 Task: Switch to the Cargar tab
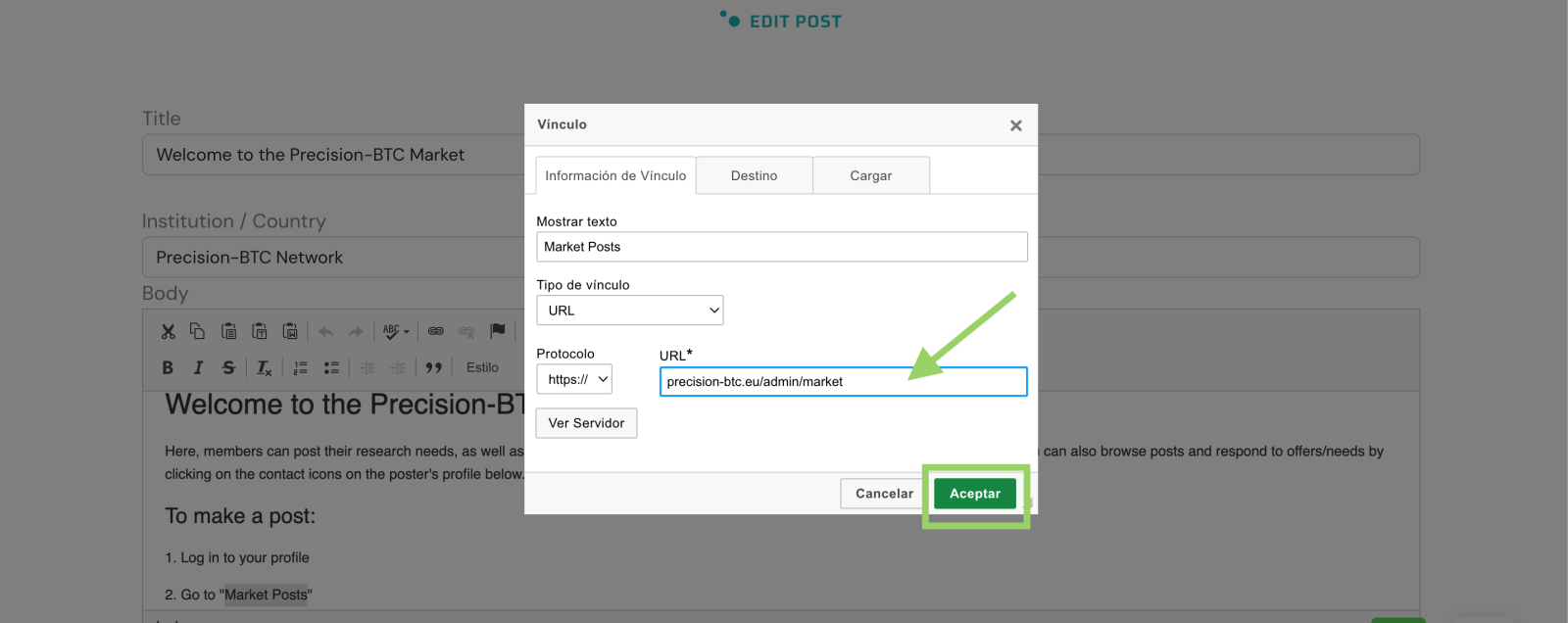coord(870,175)
